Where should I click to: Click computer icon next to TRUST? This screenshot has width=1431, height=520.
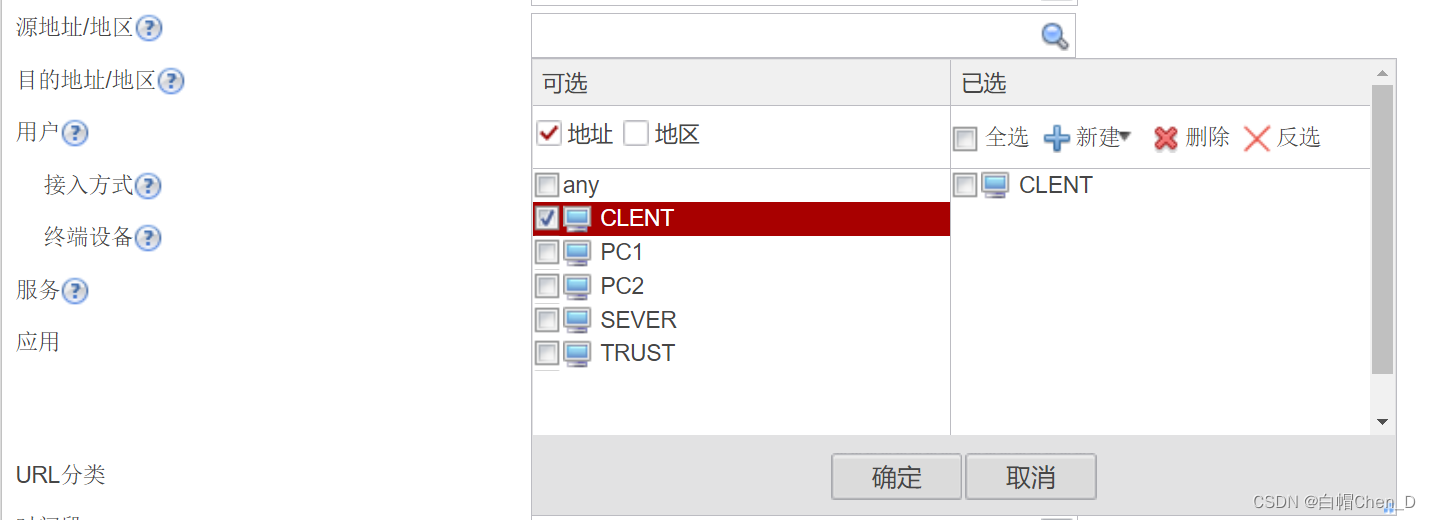click(x=578, y=354)
